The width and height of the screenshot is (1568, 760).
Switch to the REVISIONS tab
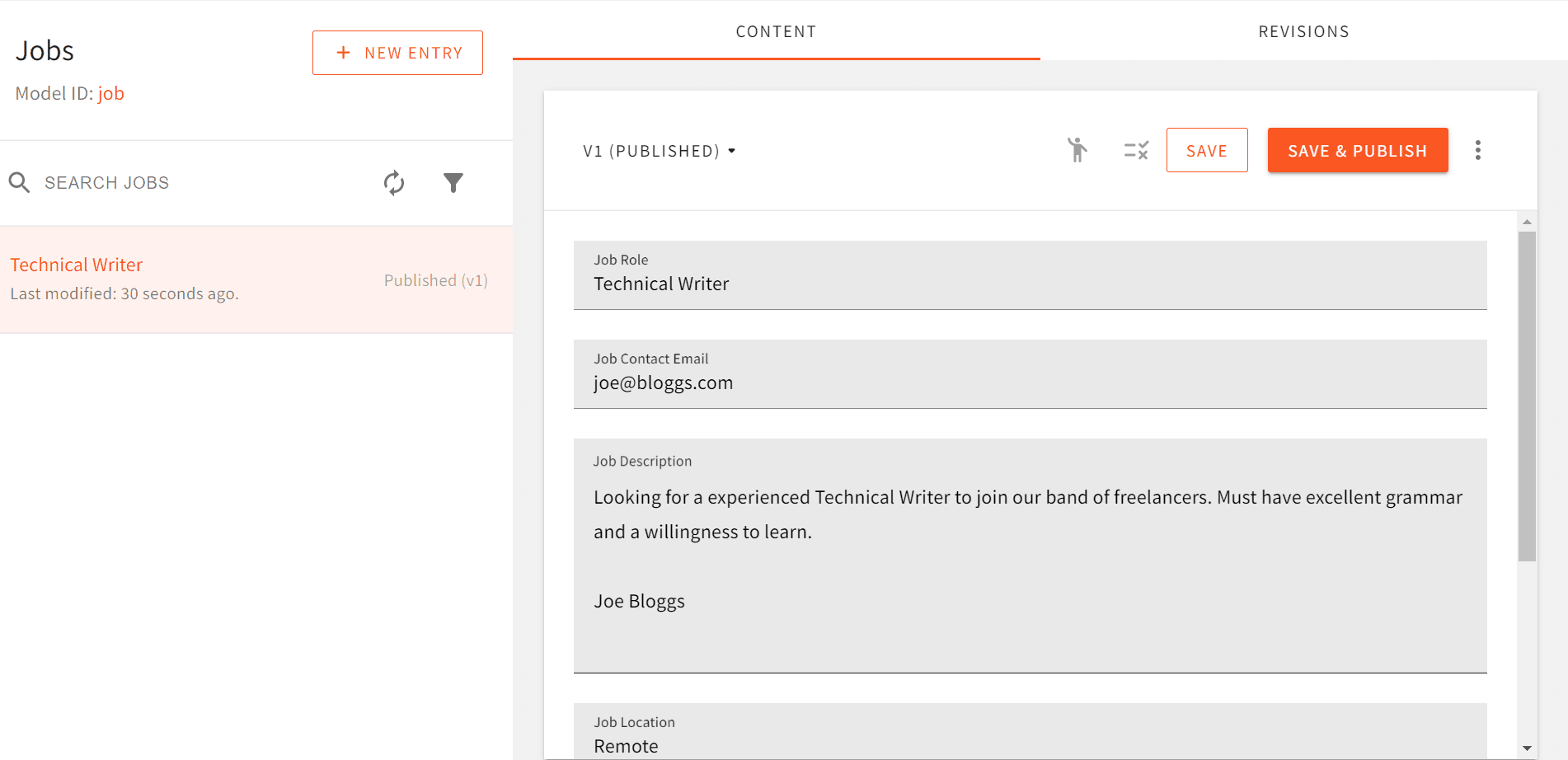[x=1303, y=31]
